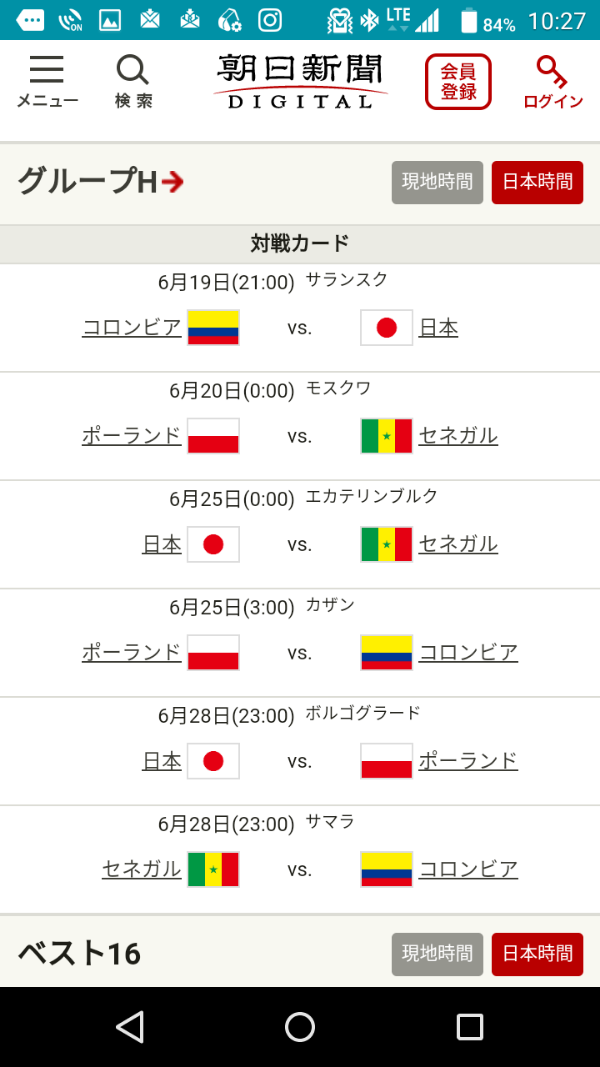This screenshot has width=600, height=1067.
Task: Tap Senegal flag in June 20 match
Action: 386,436
